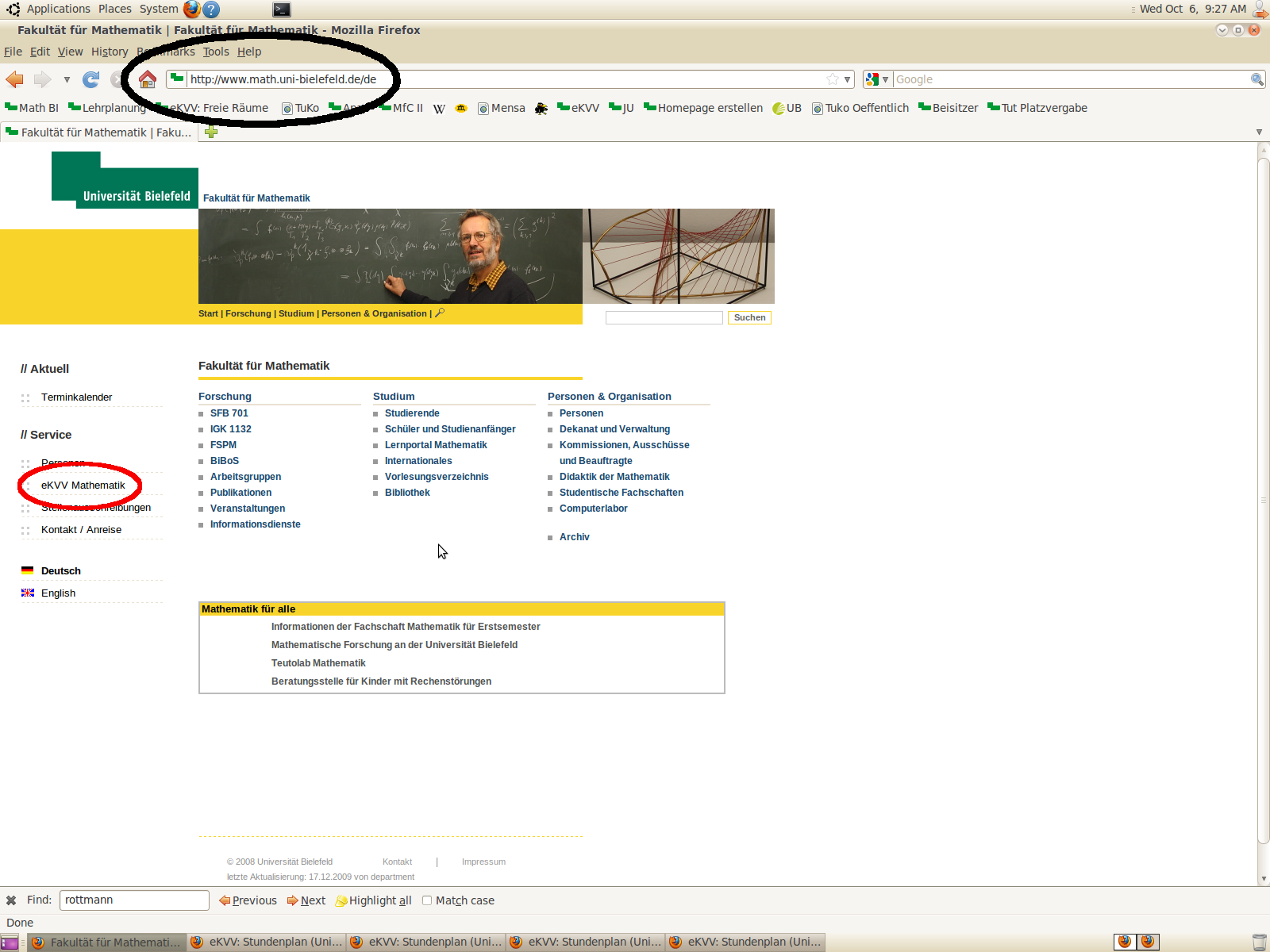Image resolution: width=1270 pixels, height=952 pixels.
Task: Open the URL bar history dropdown
Action: 847,79
